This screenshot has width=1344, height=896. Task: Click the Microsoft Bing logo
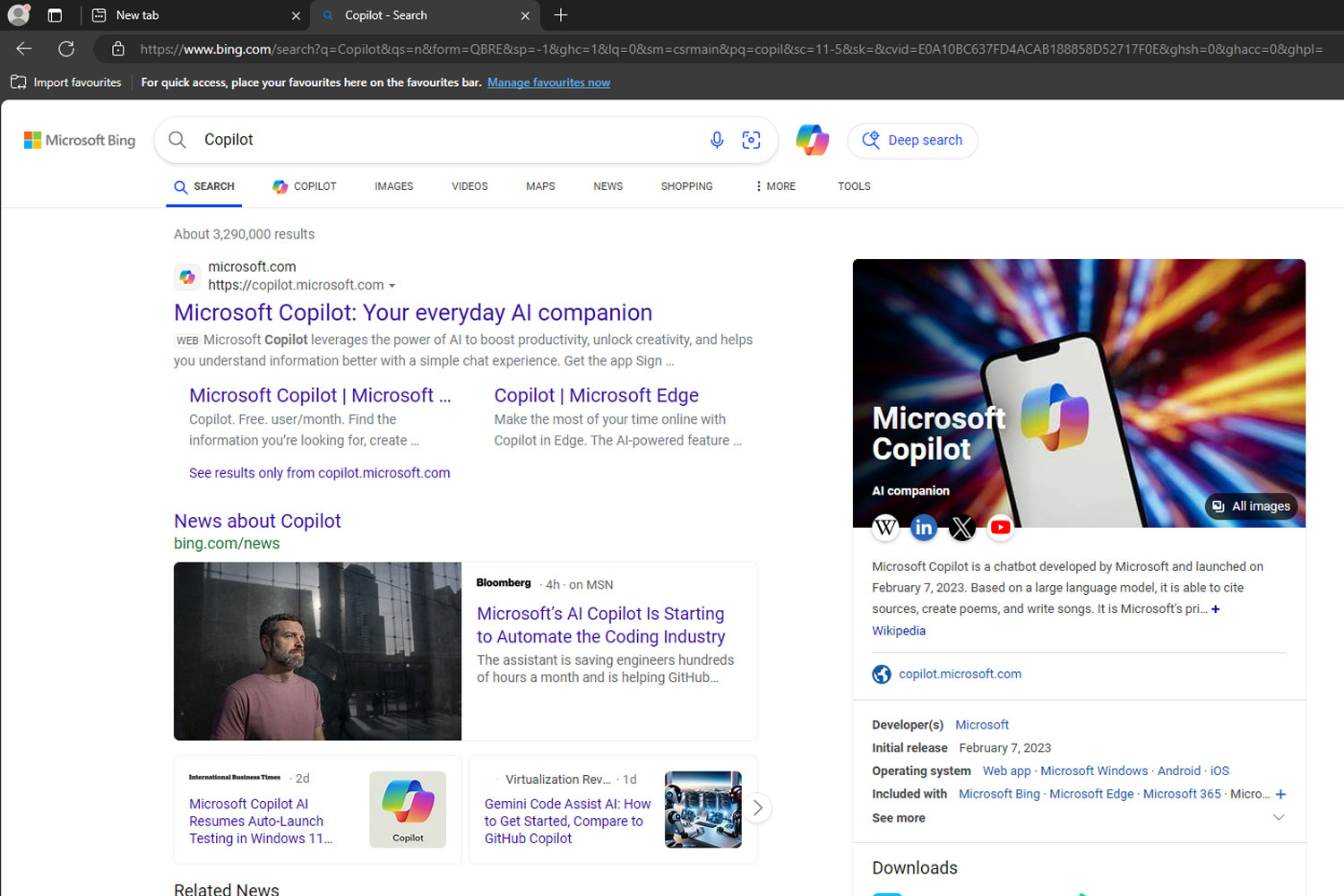80,141
